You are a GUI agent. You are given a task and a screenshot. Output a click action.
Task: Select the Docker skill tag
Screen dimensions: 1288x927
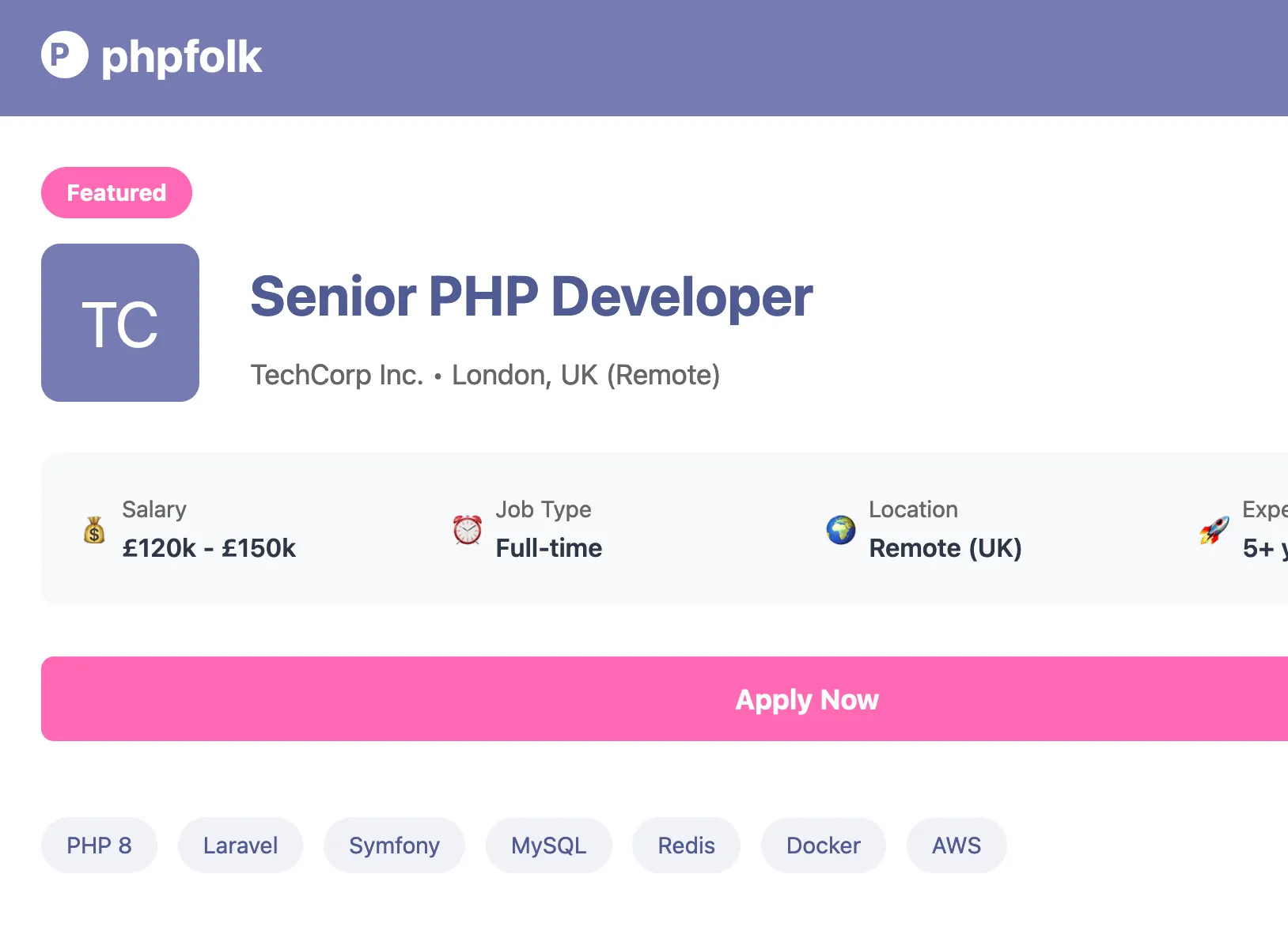click(x=823, y=846)
